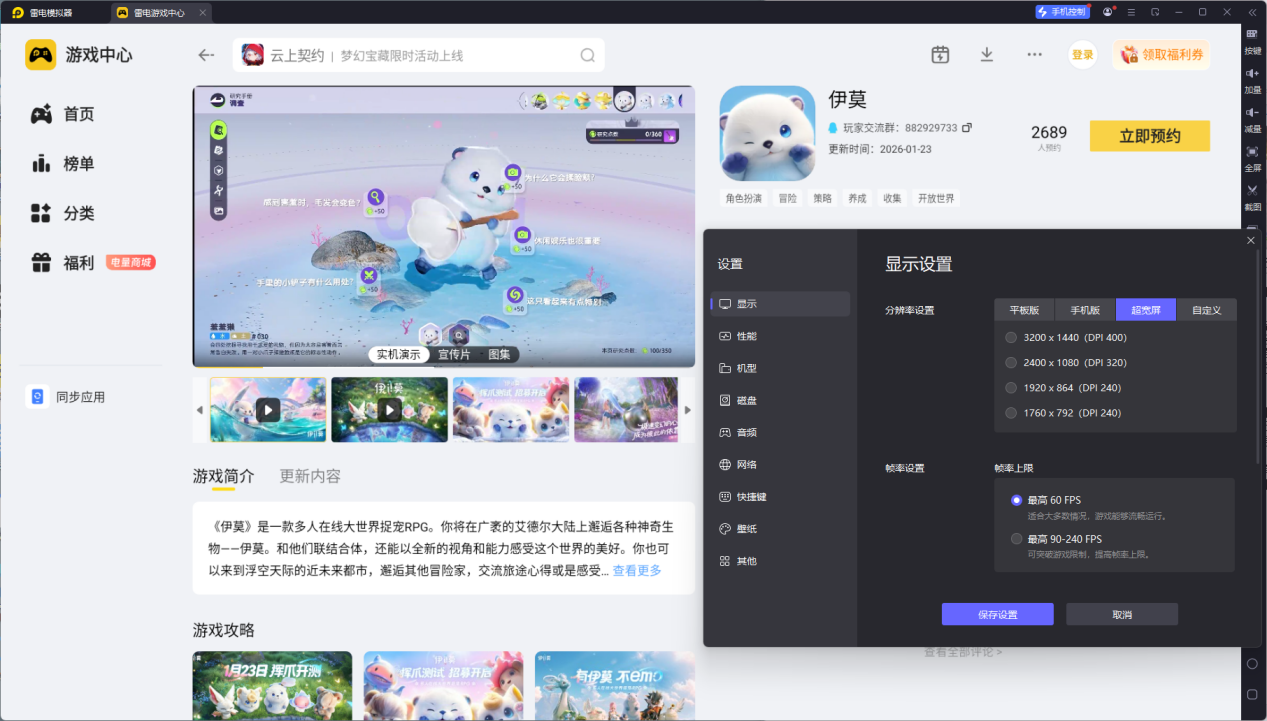1267x721 pixels.
Task: Play the first video thumbnail
Action: point(268,410)
